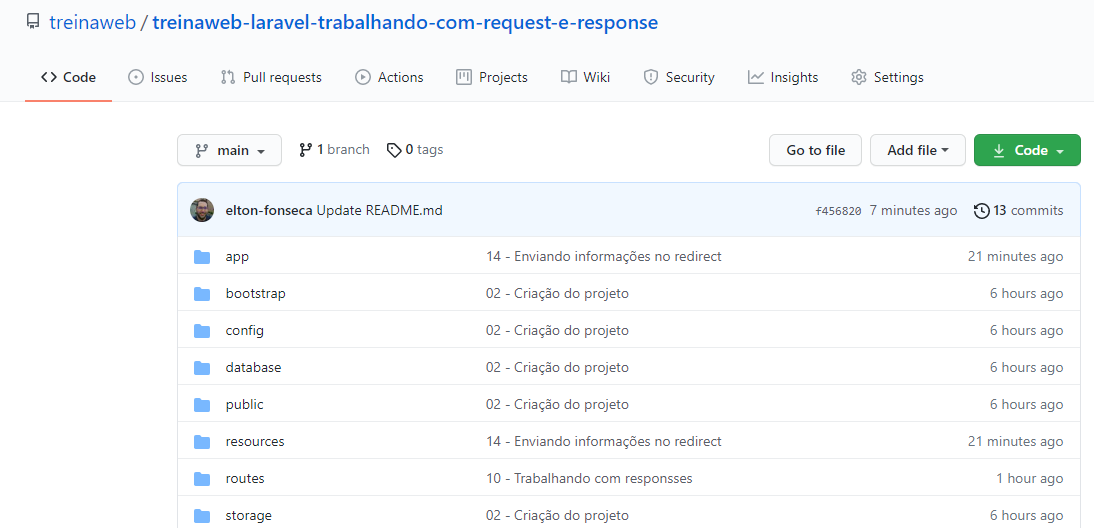The image size is (1094, 528).
Task: Open the database folder
Action: 253,368
